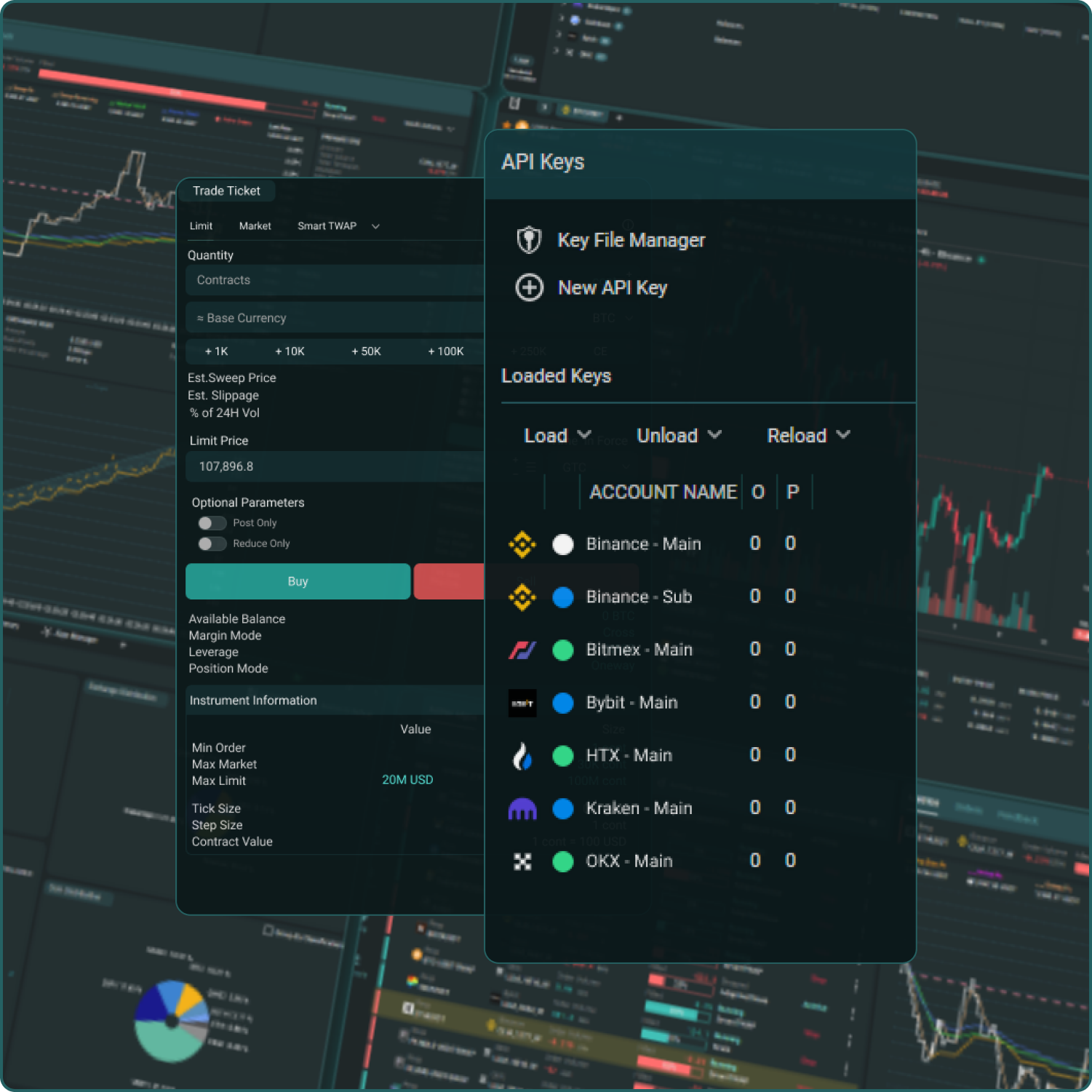Open the Load dropdown in Loaded Keys
The width and height of the screenshot is (1092, 1092).
(x=557, y=435)
